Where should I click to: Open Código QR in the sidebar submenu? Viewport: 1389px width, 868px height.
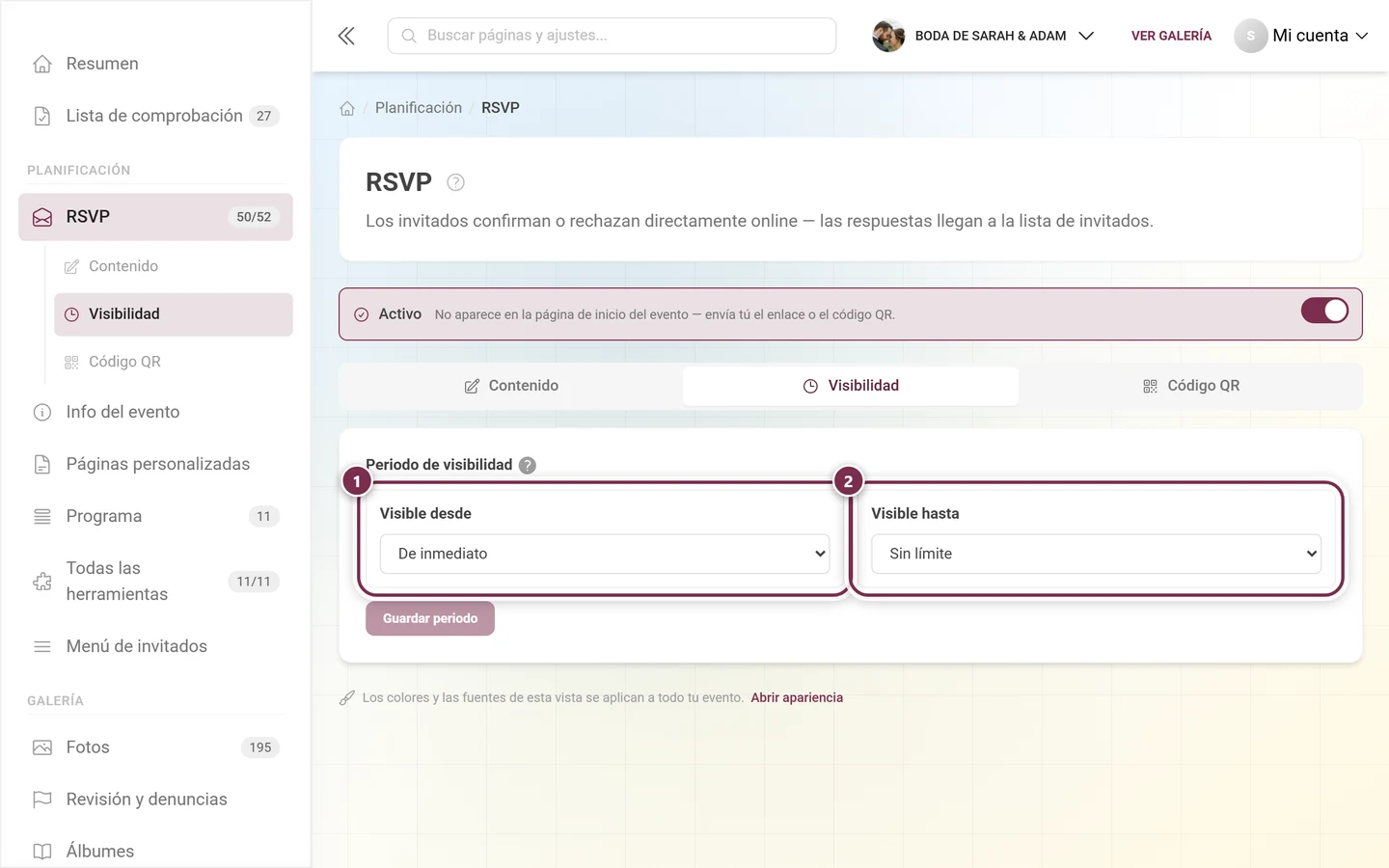[174, 362]
